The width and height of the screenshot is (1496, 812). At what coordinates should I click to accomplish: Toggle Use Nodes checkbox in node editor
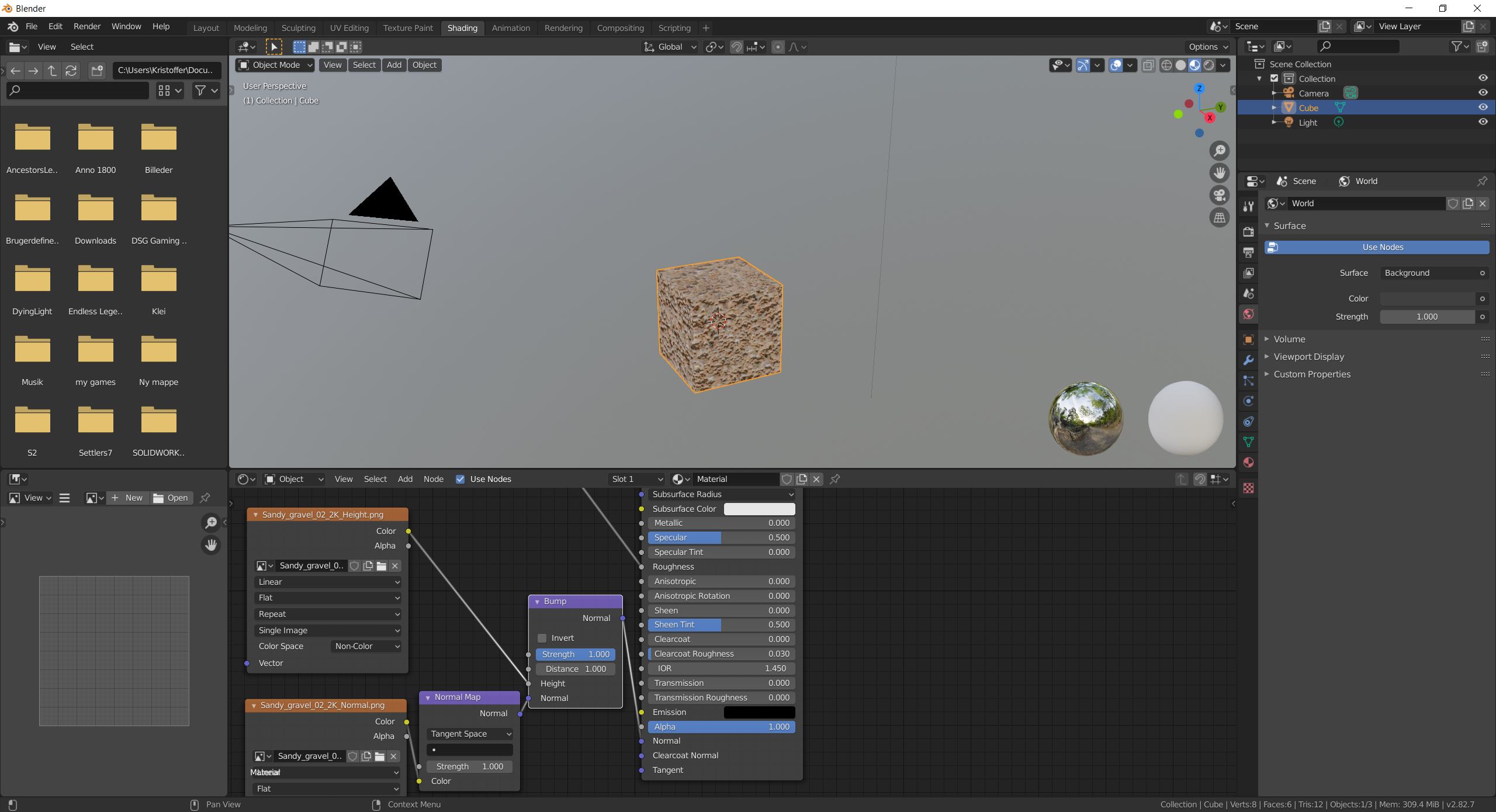coord(460,479)
